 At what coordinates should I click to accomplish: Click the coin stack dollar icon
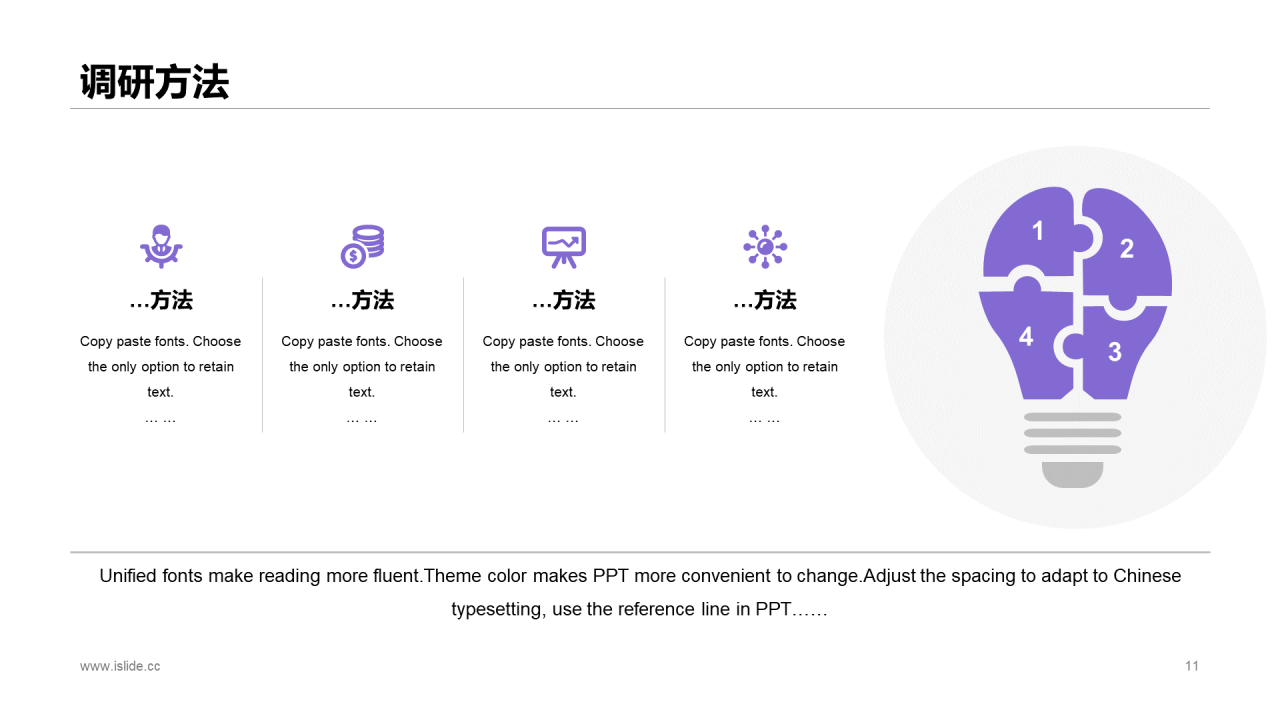(362, 246)
